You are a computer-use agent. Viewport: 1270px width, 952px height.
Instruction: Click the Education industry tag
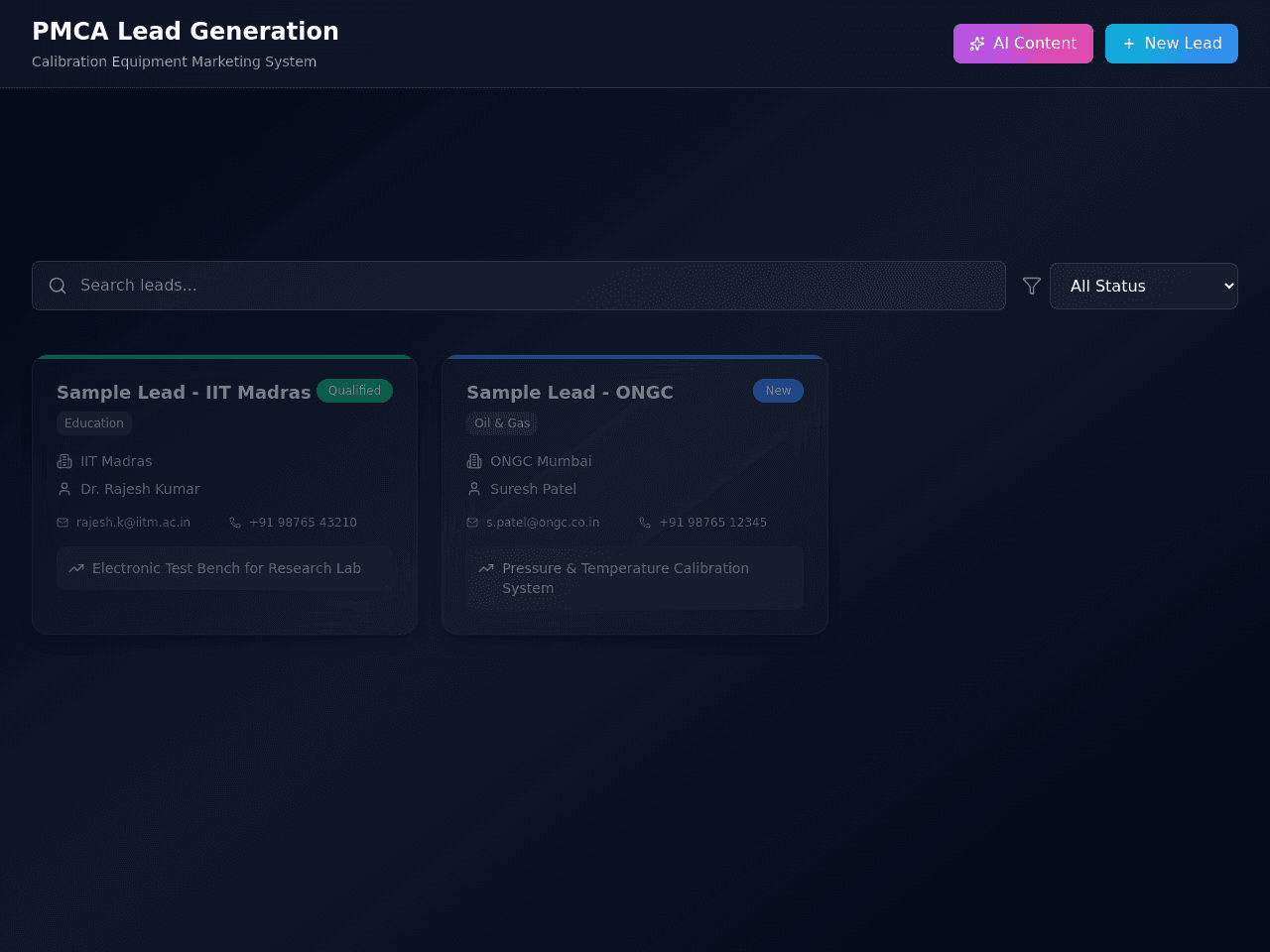pyautogui.click(x=94, y=423)
